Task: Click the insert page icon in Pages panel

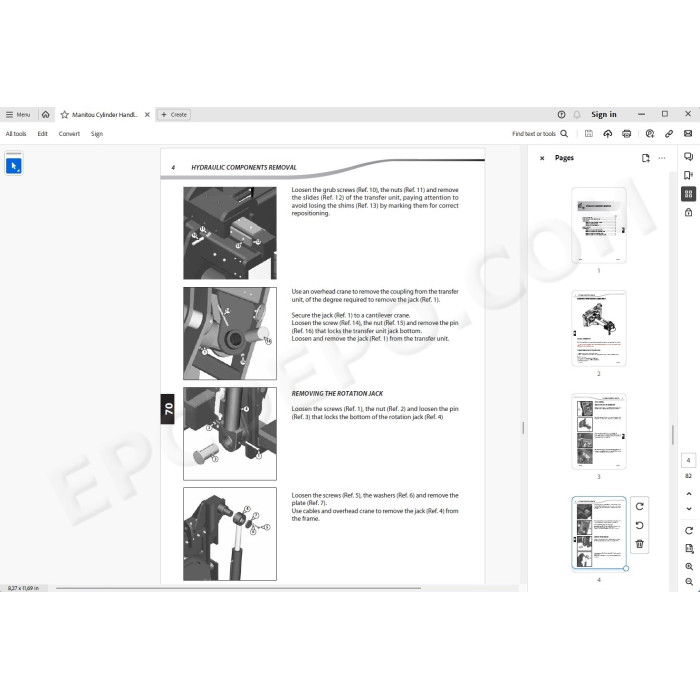Action: point(646,158)
